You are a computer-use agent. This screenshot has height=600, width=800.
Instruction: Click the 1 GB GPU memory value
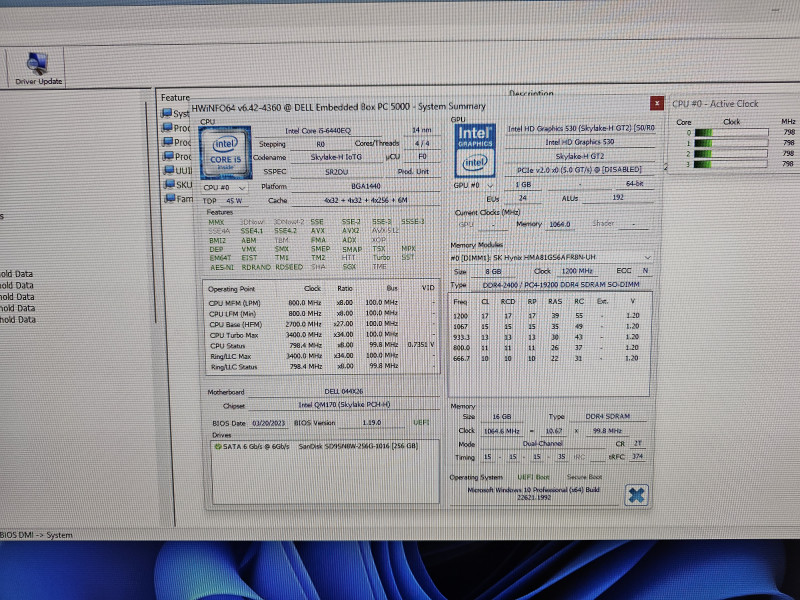[522, 185]
